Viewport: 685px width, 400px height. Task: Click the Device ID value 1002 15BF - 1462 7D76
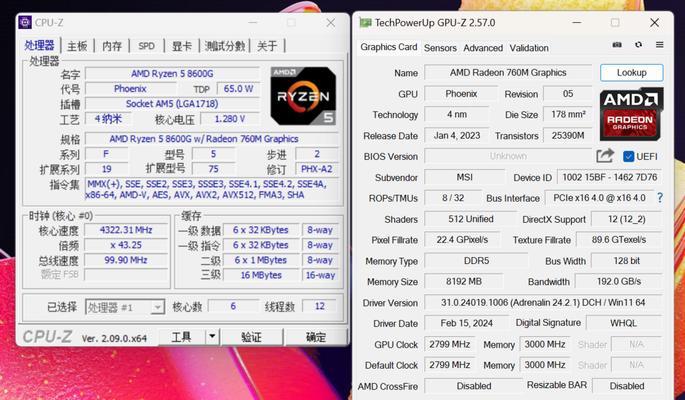(x=609, y=177)
